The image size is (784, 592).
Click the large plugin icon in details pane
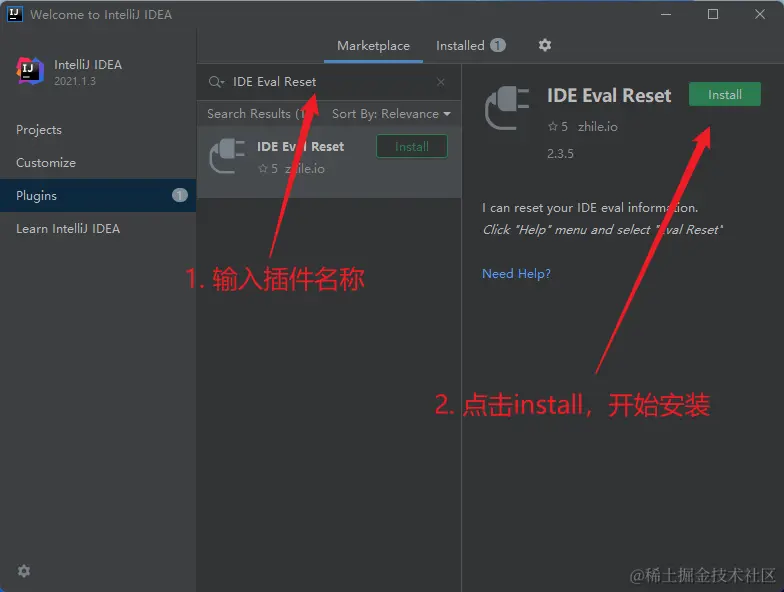[x=507, y=108]
